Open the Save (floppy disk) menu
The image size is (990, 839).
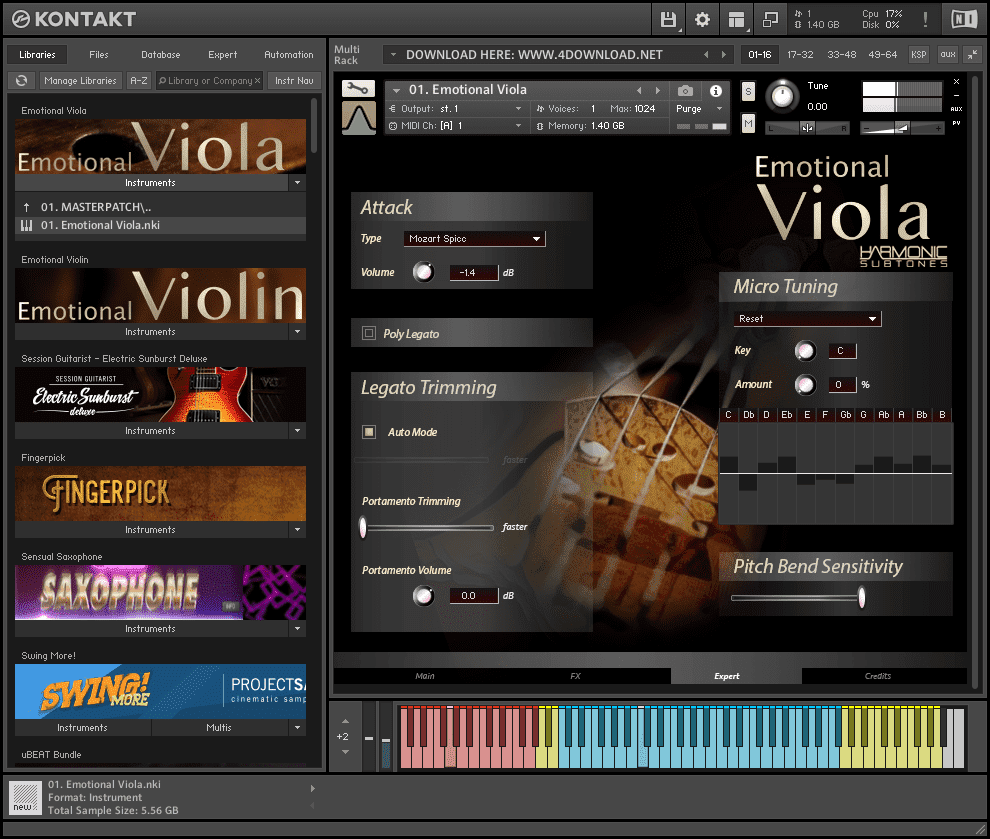(669, 20)
